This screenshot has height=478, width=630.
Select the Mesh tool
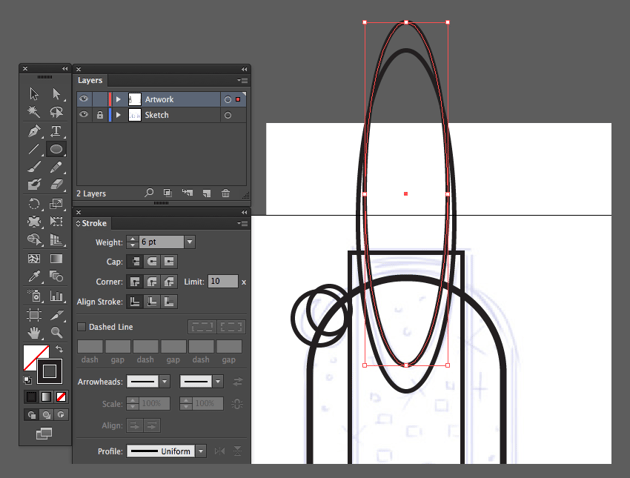(x=34, y=258)
